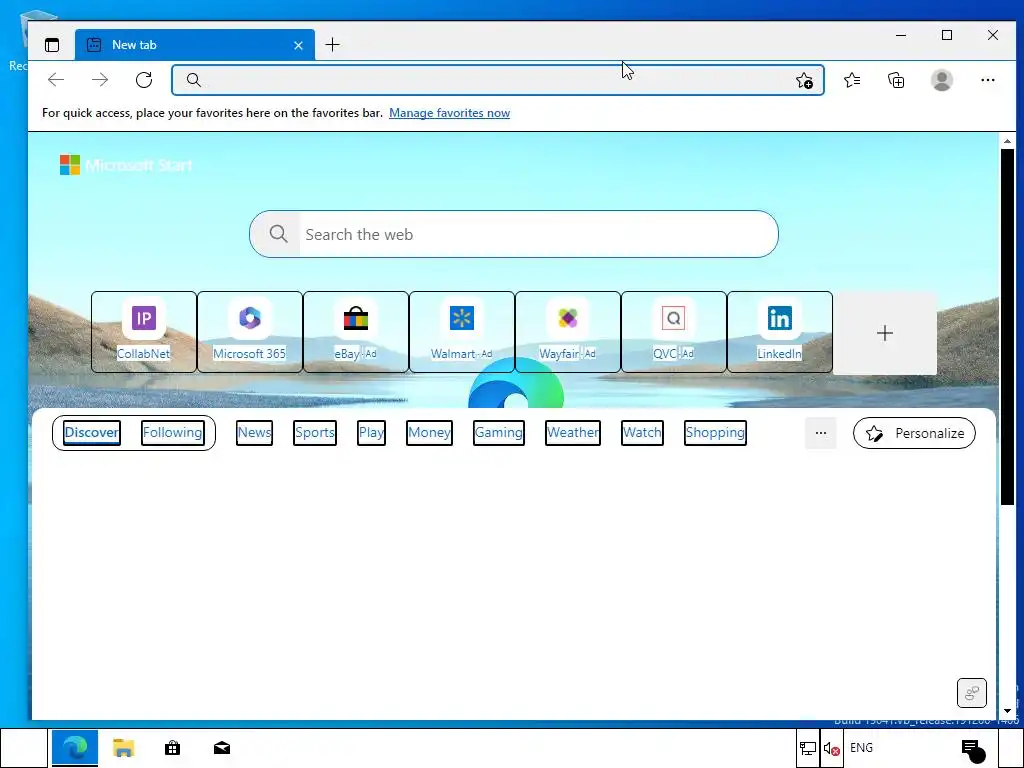The image size is (1024, 768).
Task: Open Microsoft Store from the taskbar
Action: 172,748
